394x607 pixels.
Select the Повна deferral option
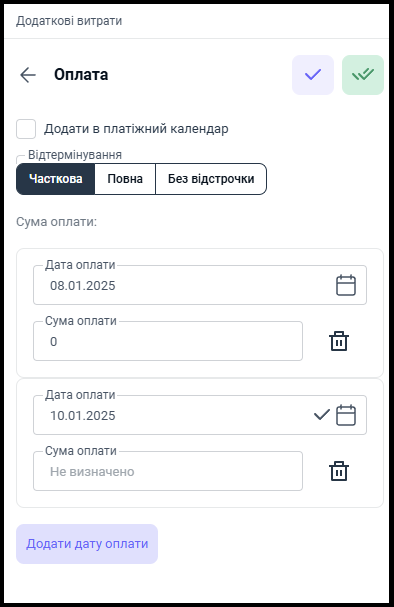pyautogui.click(x=125, y=179)
